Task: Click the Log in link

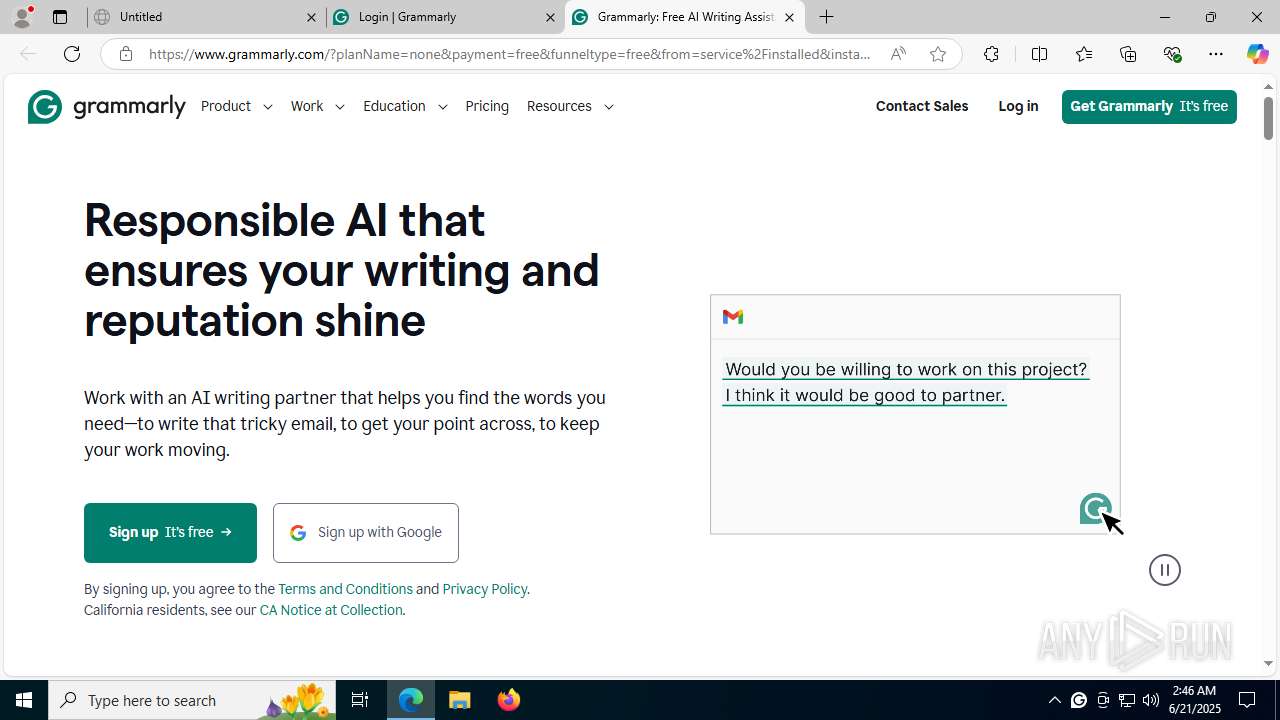Action: [x=1018, y=106]
